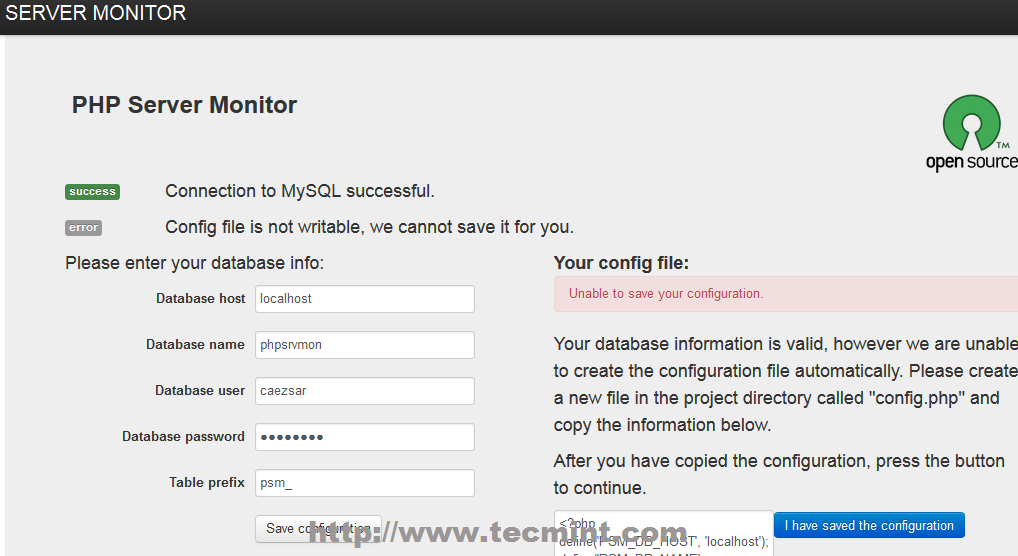Screen dimensions: 1018x556
Task: Click the Database host label
Action: (200, 299)
